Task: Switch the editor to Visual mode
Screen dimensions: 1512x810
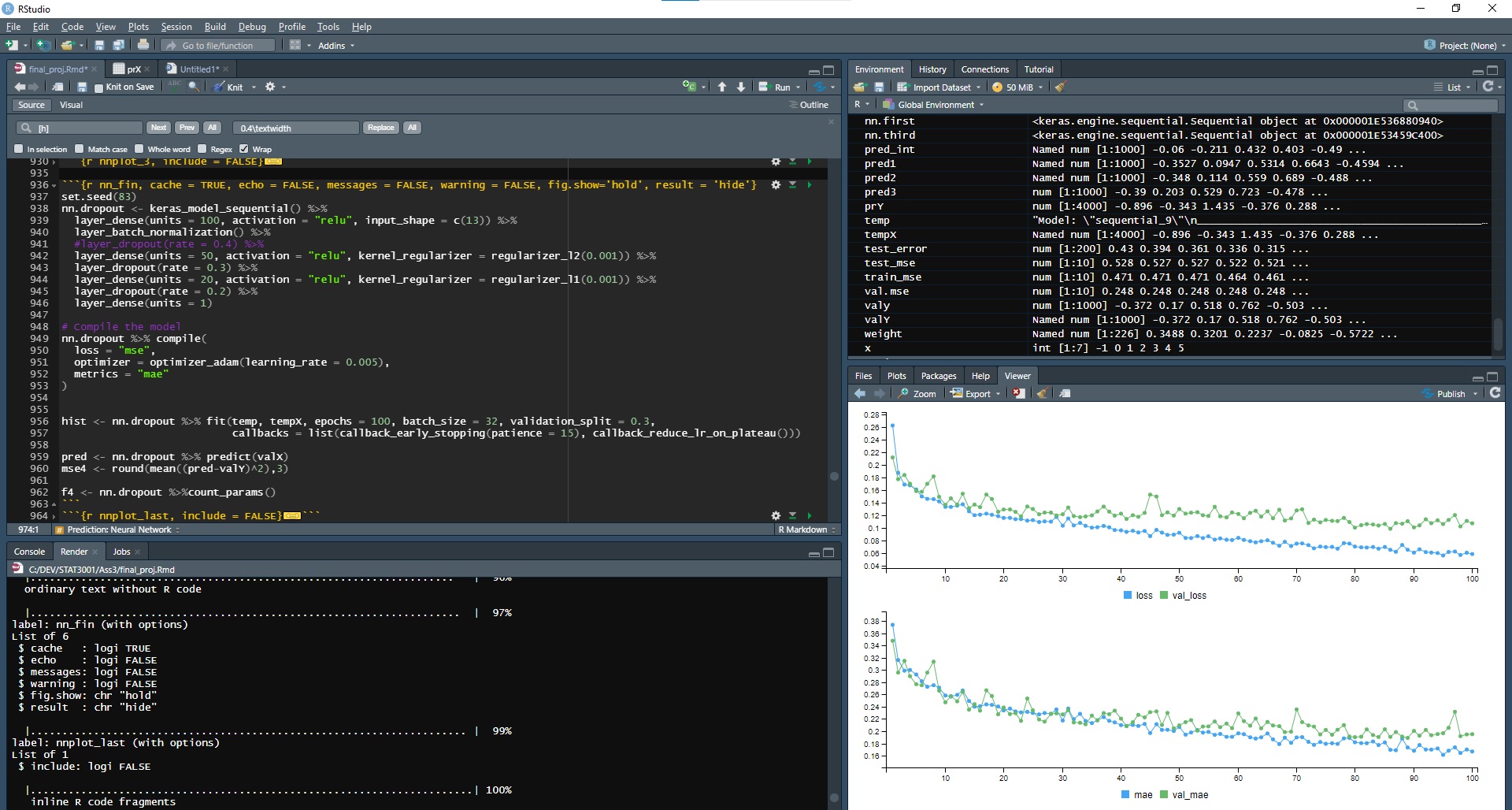Action: tap(71, 105)
